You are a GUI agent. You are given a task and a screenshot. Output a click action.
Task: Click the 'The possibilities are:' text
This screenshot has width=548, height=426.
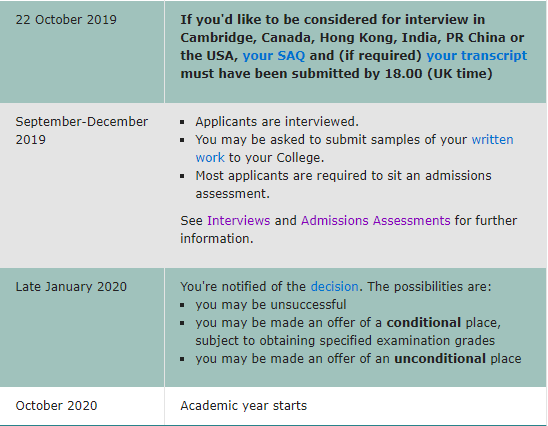click(x=429, y=287)
